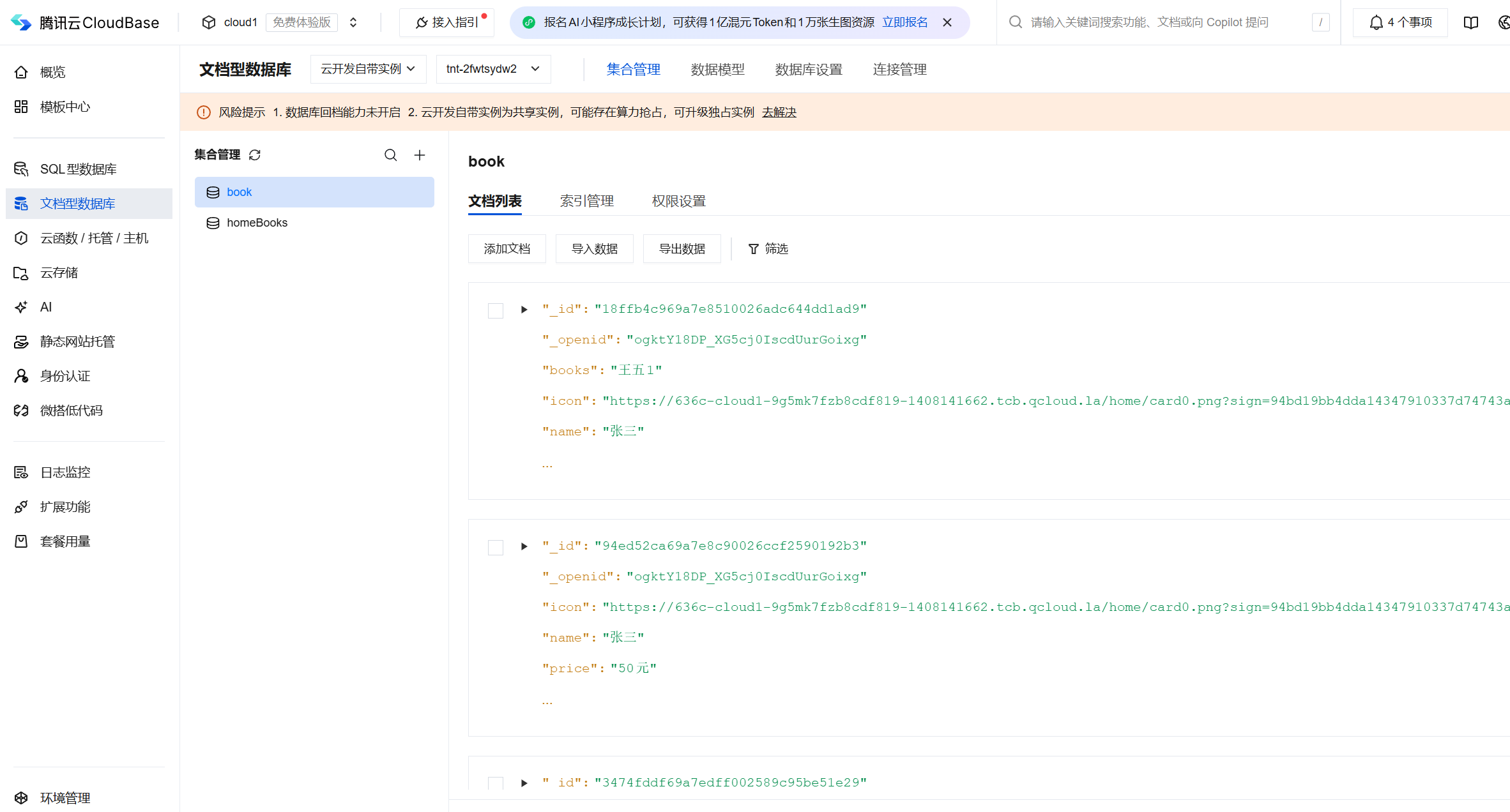Check the box for document 94ed52ca69a7
Viewport: 1510px width, 812px height.
(496, 548)
